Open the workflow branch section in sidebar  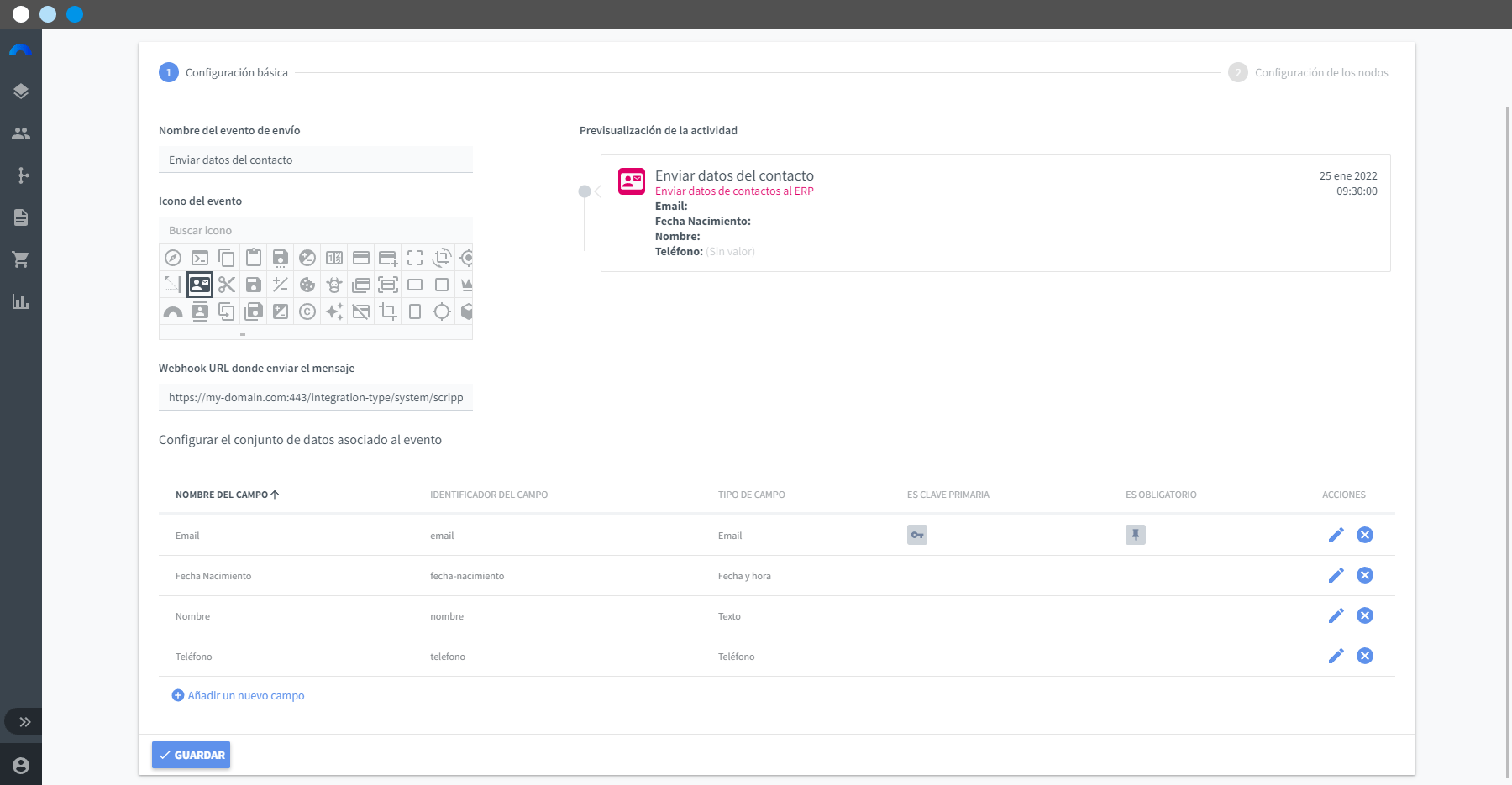point(21,175)
